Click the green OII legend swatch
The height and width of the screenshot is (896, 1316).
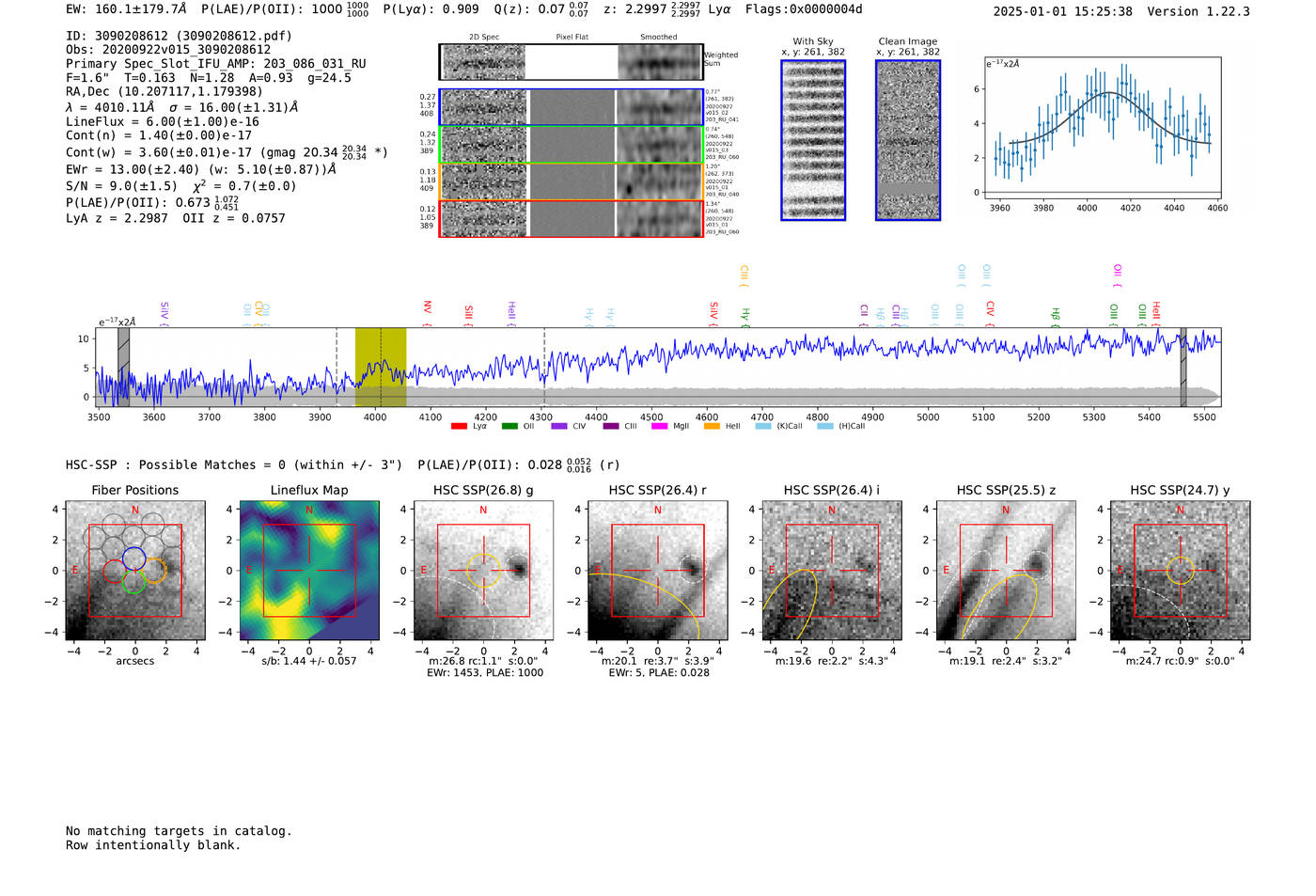[509, 426]
